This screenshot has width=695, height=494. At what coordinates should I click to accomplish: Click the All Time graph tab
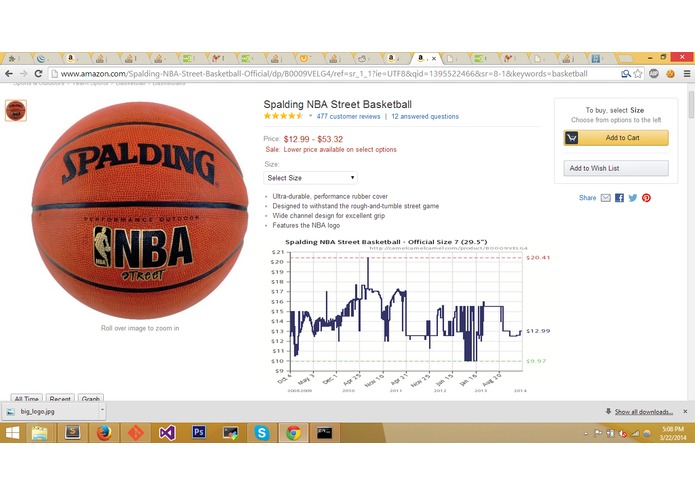(x=27, y=398)
